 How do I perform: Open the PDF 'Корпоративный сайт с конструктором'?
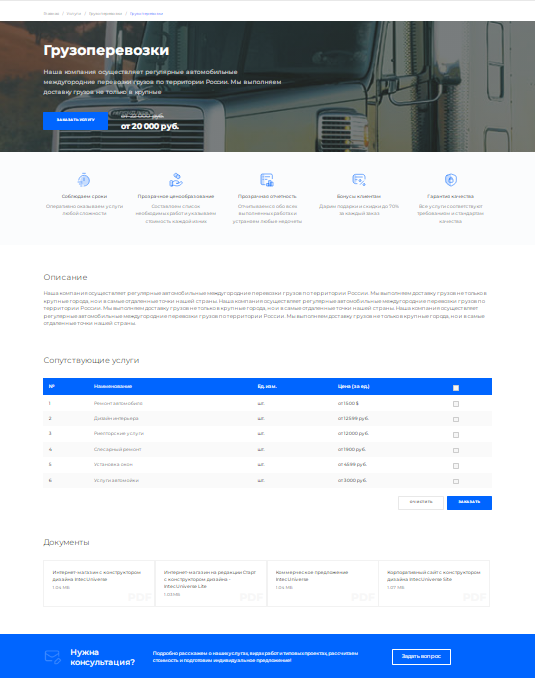pyautogui.click(x=434, y=583)
